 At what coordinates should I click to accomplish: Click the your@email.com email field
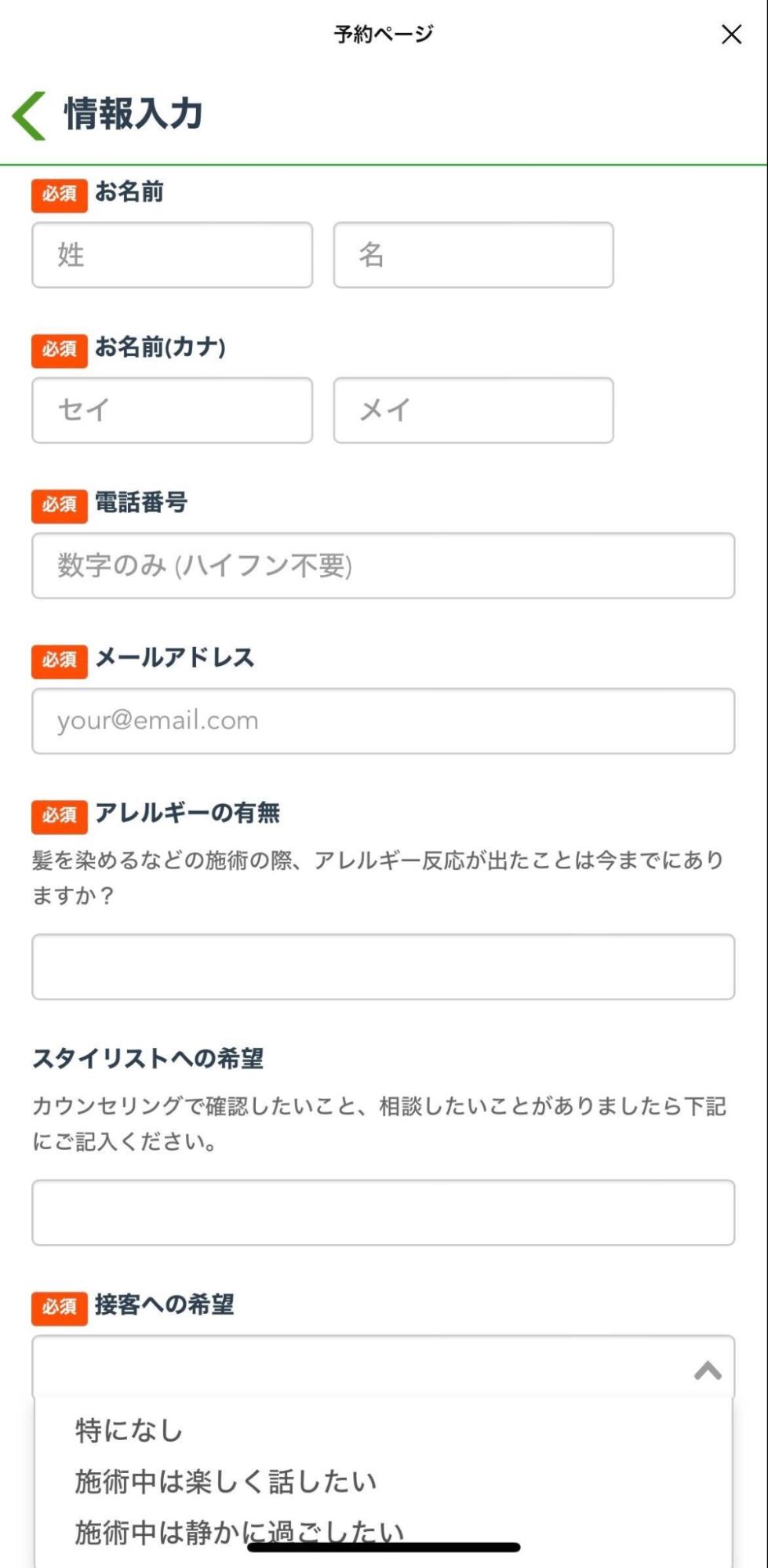[x=383, y=721]
